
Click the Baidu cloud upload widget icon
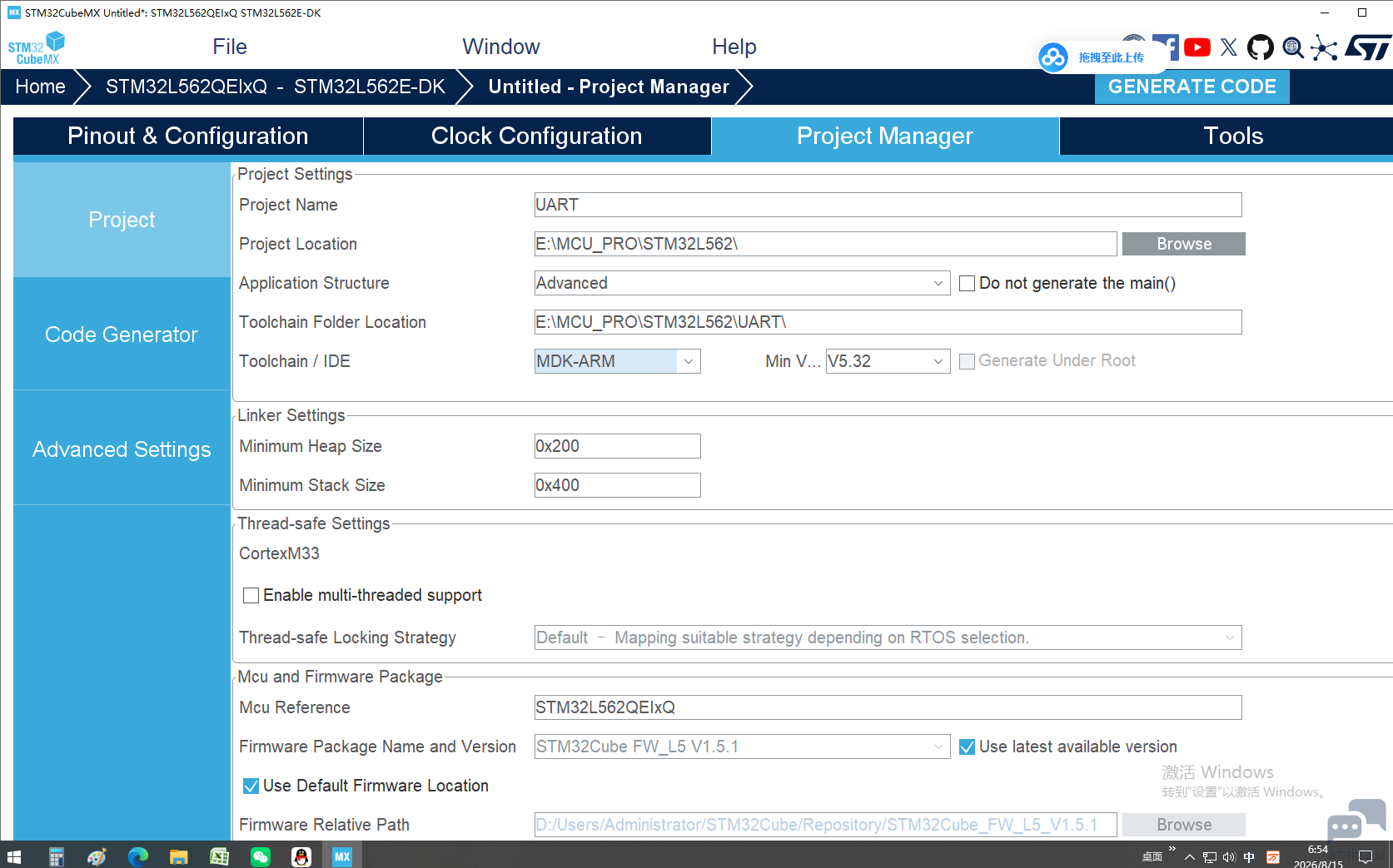1053,57
